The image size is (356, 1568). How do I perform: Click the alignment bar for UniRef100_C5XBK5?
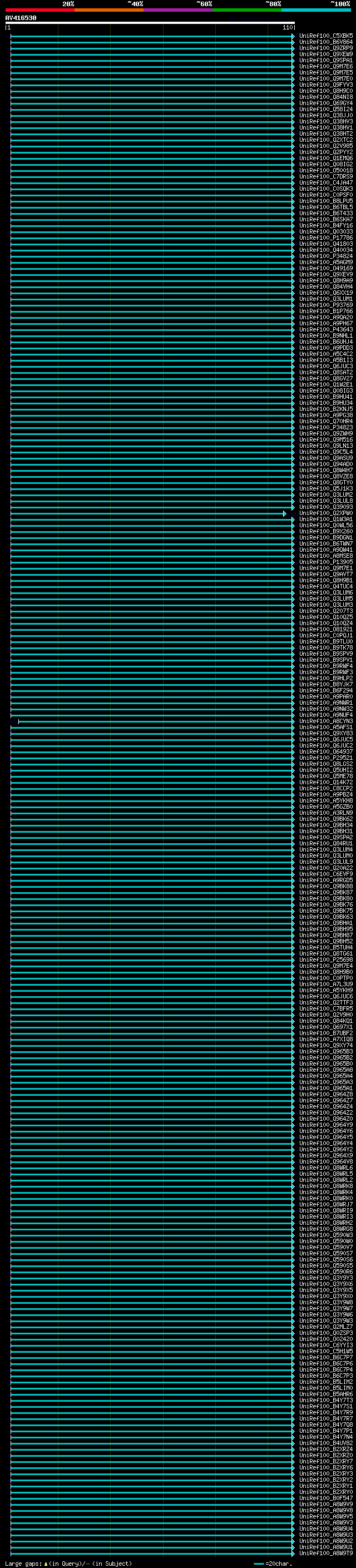(x=152, y=36)
